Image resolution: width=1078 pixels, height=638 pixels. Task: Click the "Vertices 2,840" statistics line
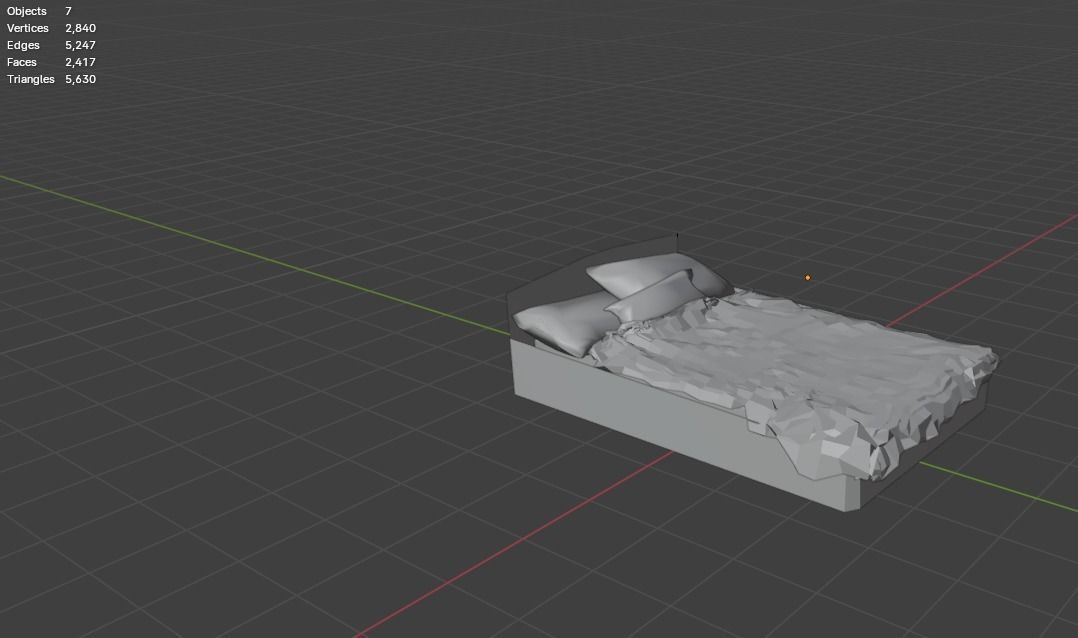(x=51, y=28)
